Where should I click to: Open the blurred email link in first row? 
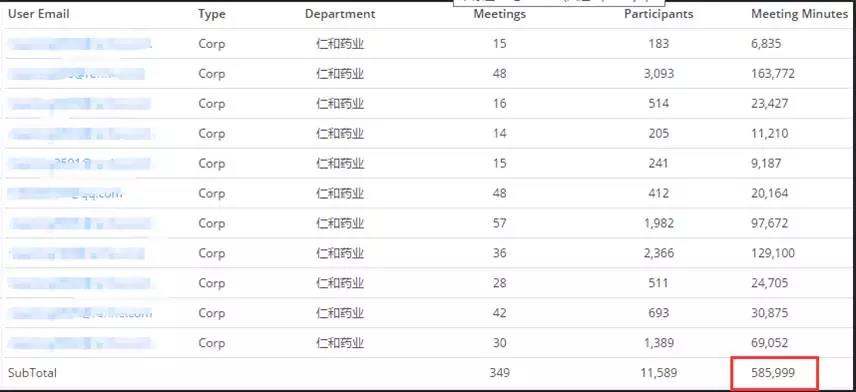pos(80,44)
